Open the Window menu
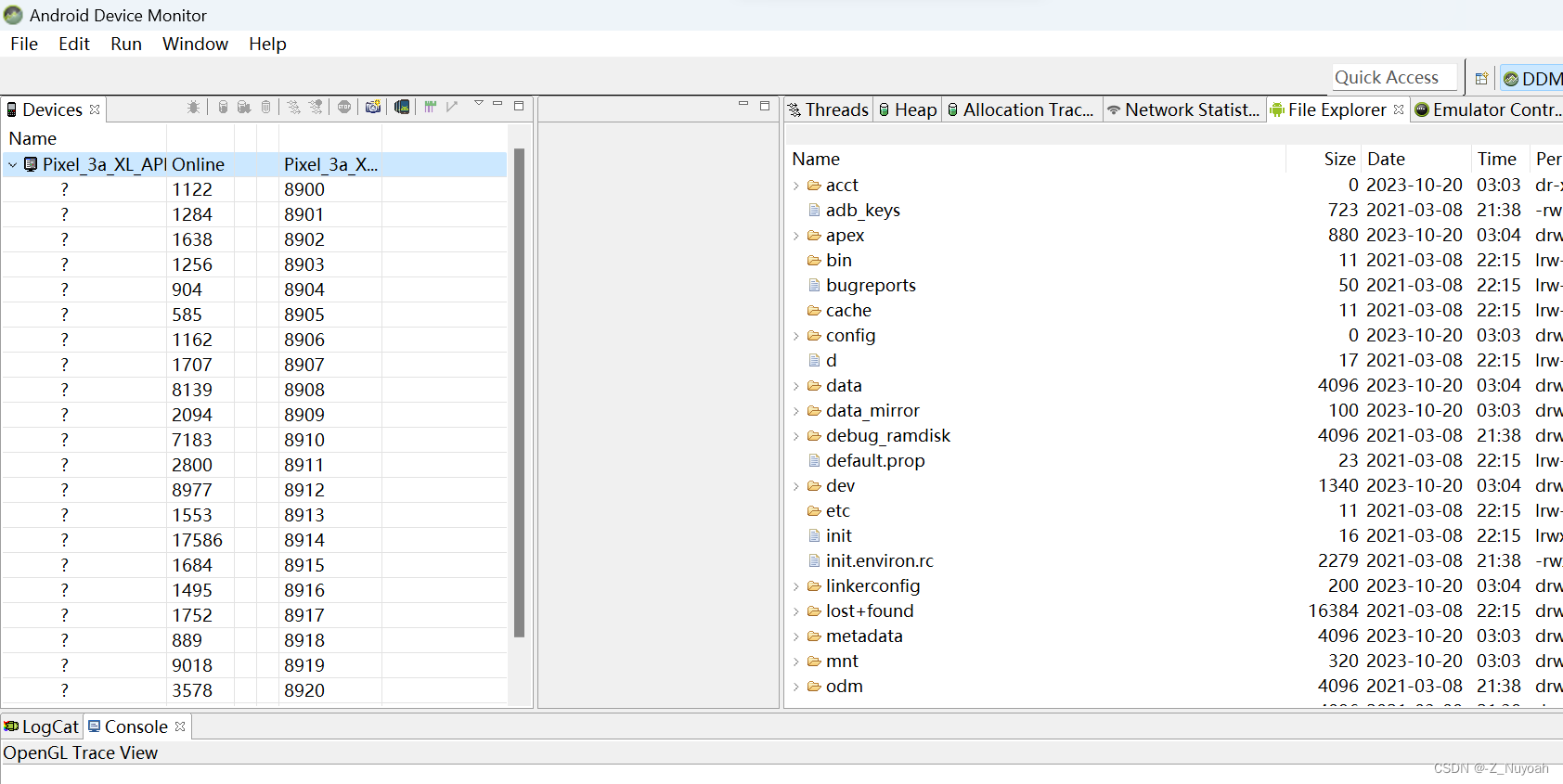Viewport: 1563px width, 784px height. pyautogui.click(x=195, y=44)
